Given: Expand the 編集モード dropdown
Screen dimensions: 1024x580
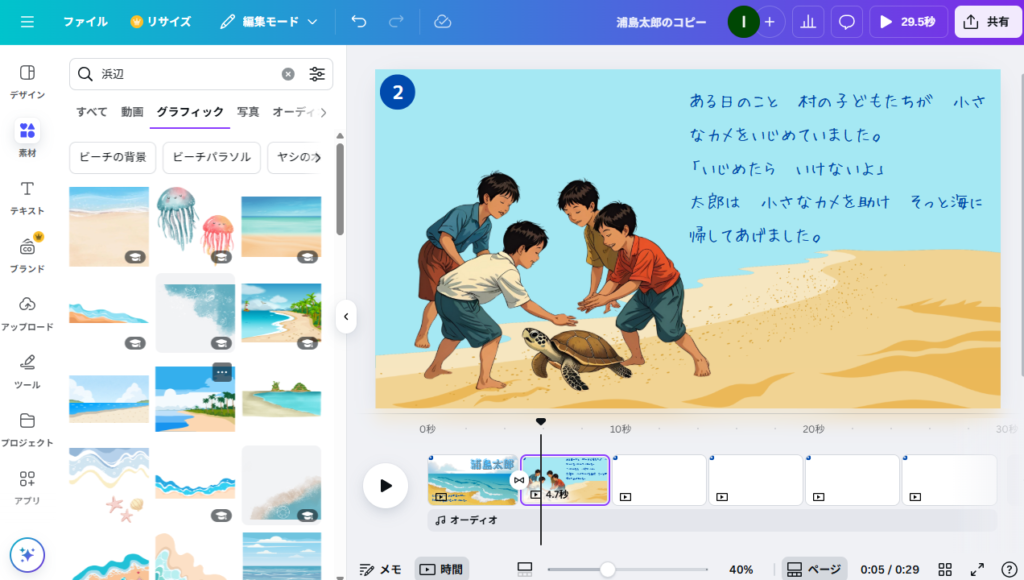Looking at the screenshot, I should click(268, 22).
